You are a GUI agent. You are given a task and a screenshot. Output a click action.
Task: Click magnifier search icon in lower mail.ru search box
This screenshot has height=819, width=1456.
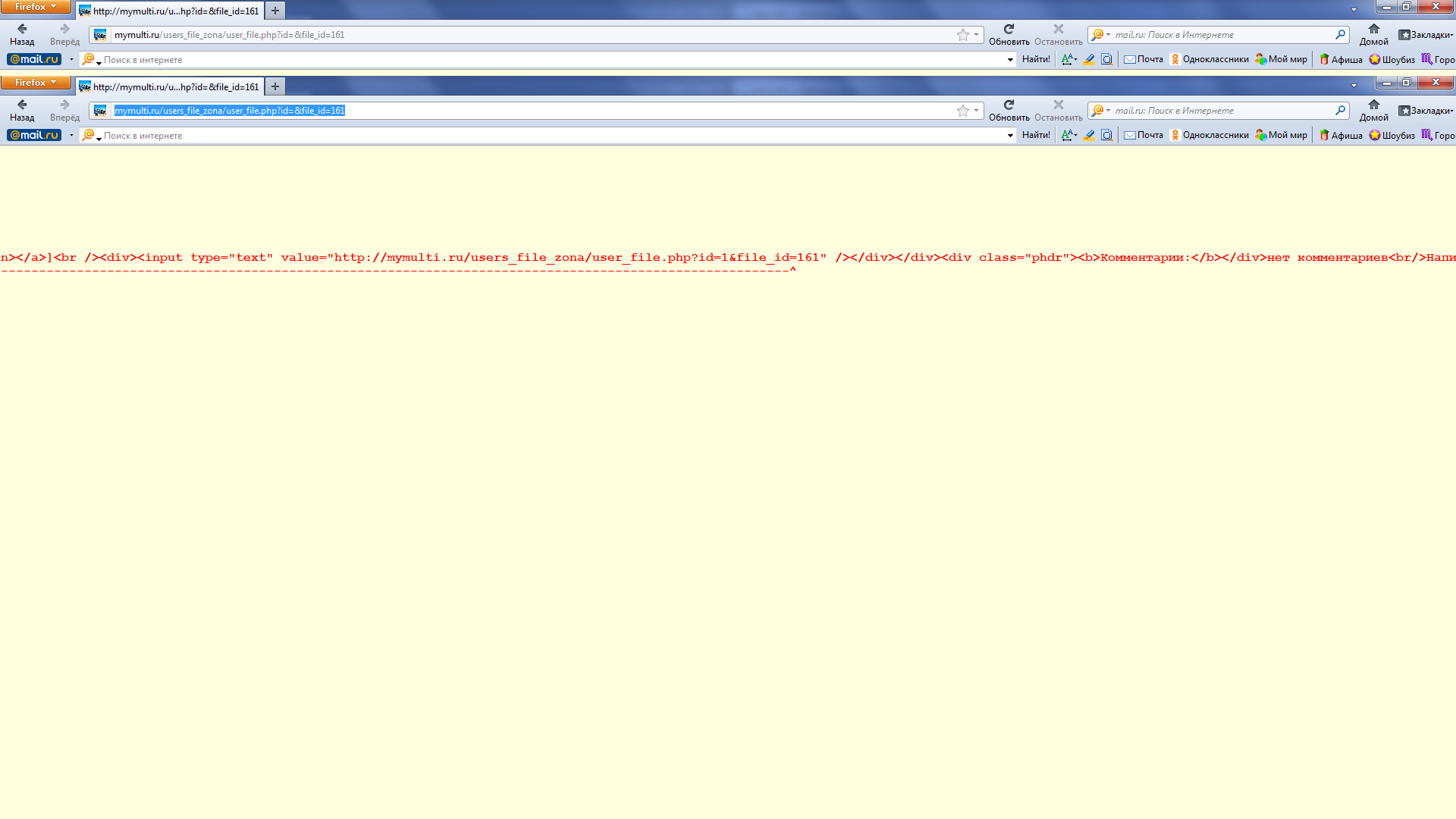pyautogui.click(x=1340, y=110)
